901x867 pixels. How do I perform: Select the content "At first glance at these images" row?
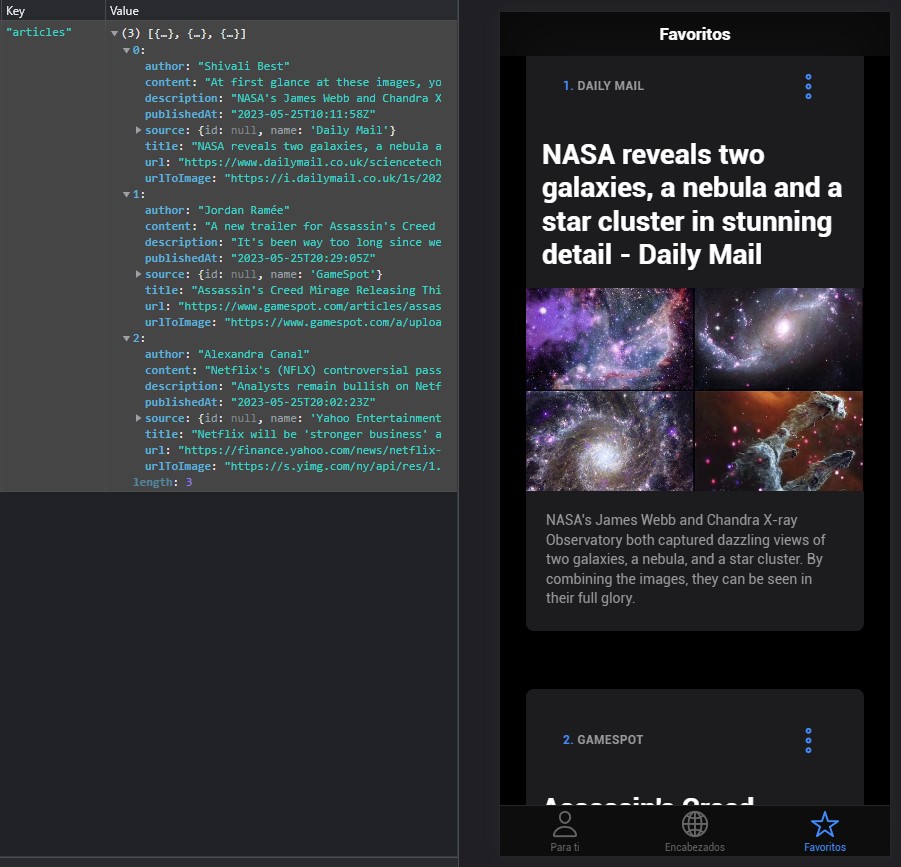[x=293, y=83]
